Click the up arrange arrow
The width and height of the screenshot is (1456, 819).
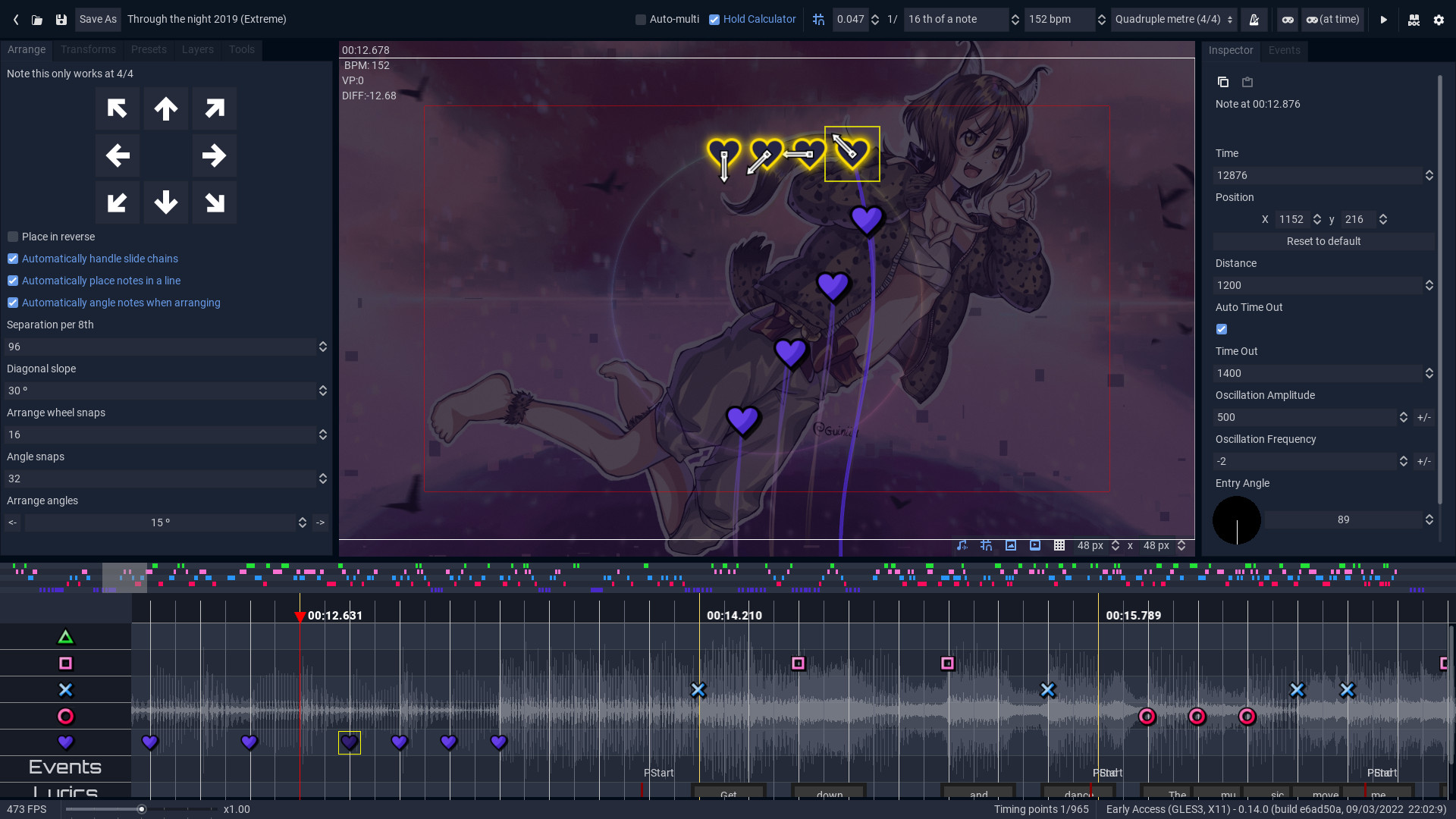click(x=166, y=108)
